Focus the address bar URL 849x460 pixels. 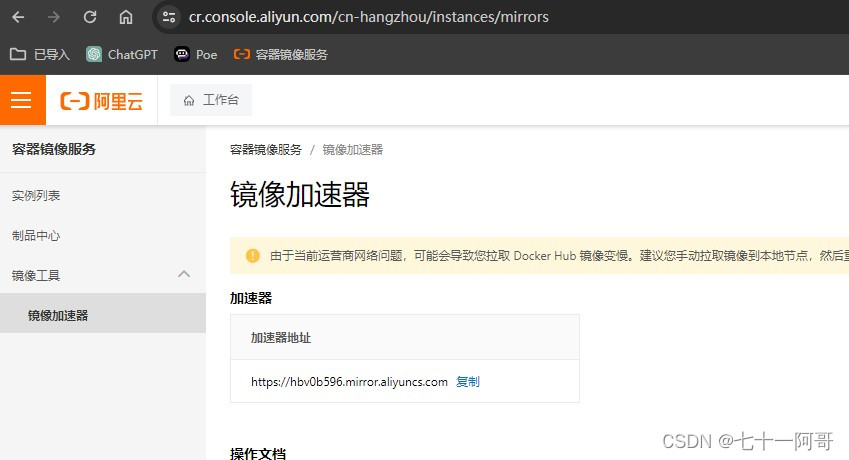click(x=368, y=17)
